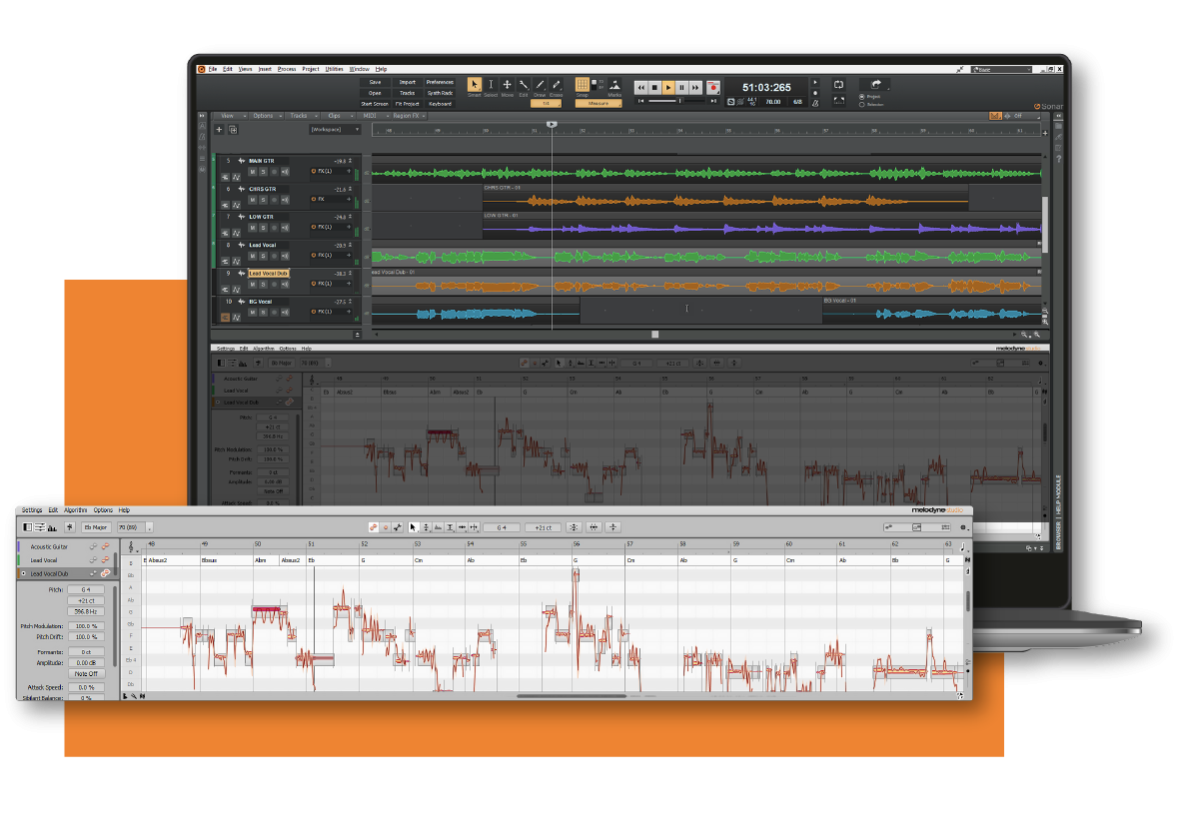Select Melodyne's main arrow tool
Screen dimensions: 1200x832
[412, 526]
